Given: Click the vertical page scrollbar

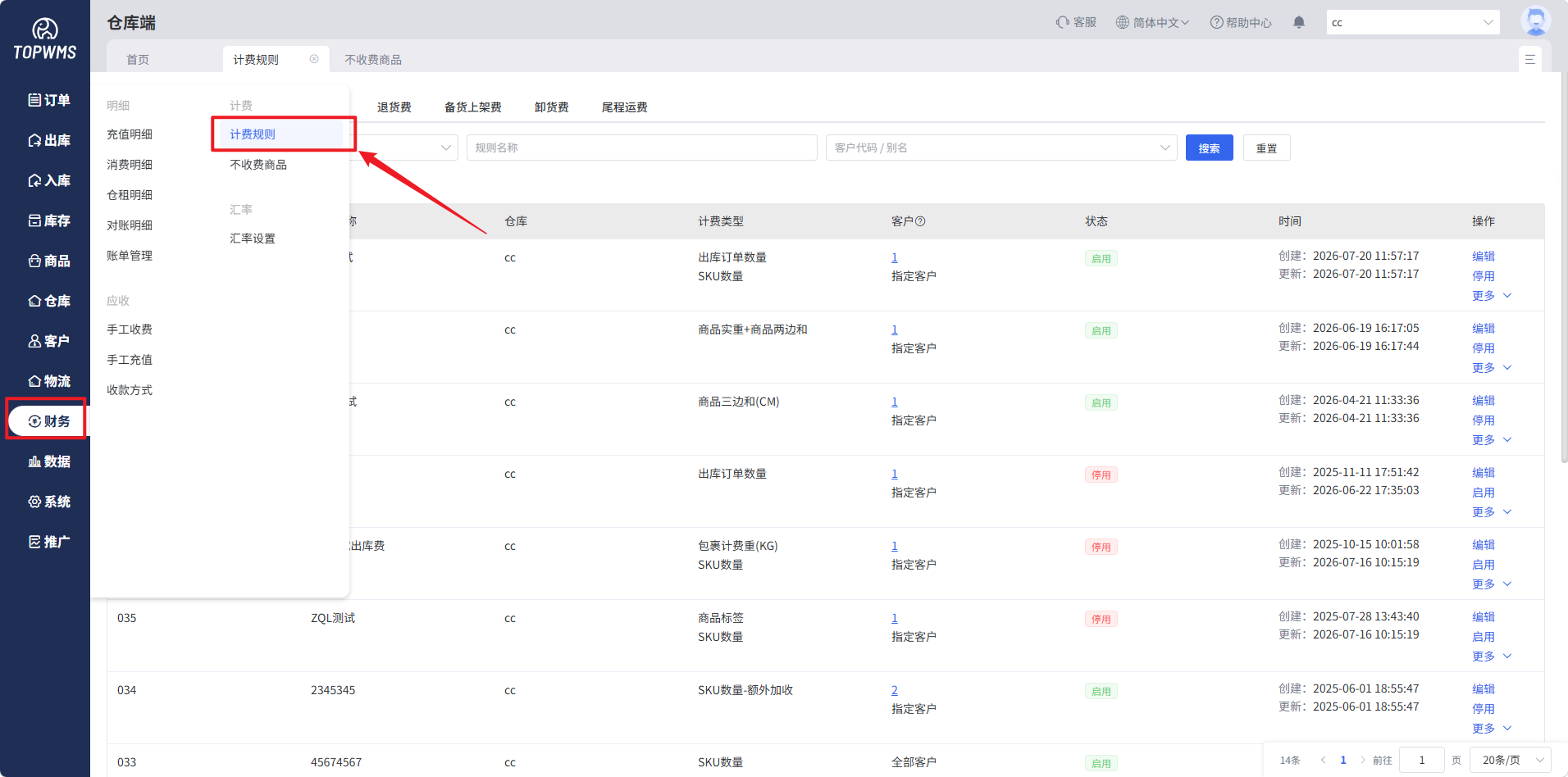Looking at the screenshot, I should pyautogui.click(x=1564, y=267).
